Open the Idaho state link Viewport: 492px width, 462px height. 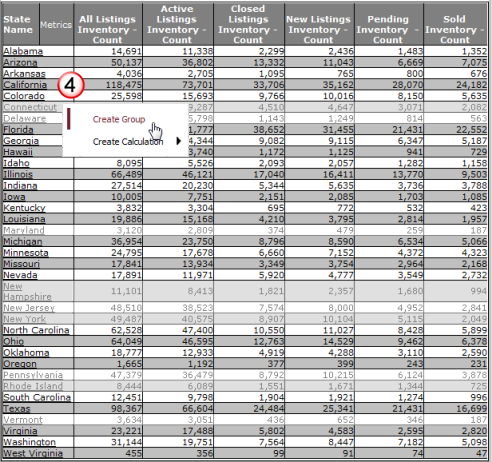coord(16,163)
